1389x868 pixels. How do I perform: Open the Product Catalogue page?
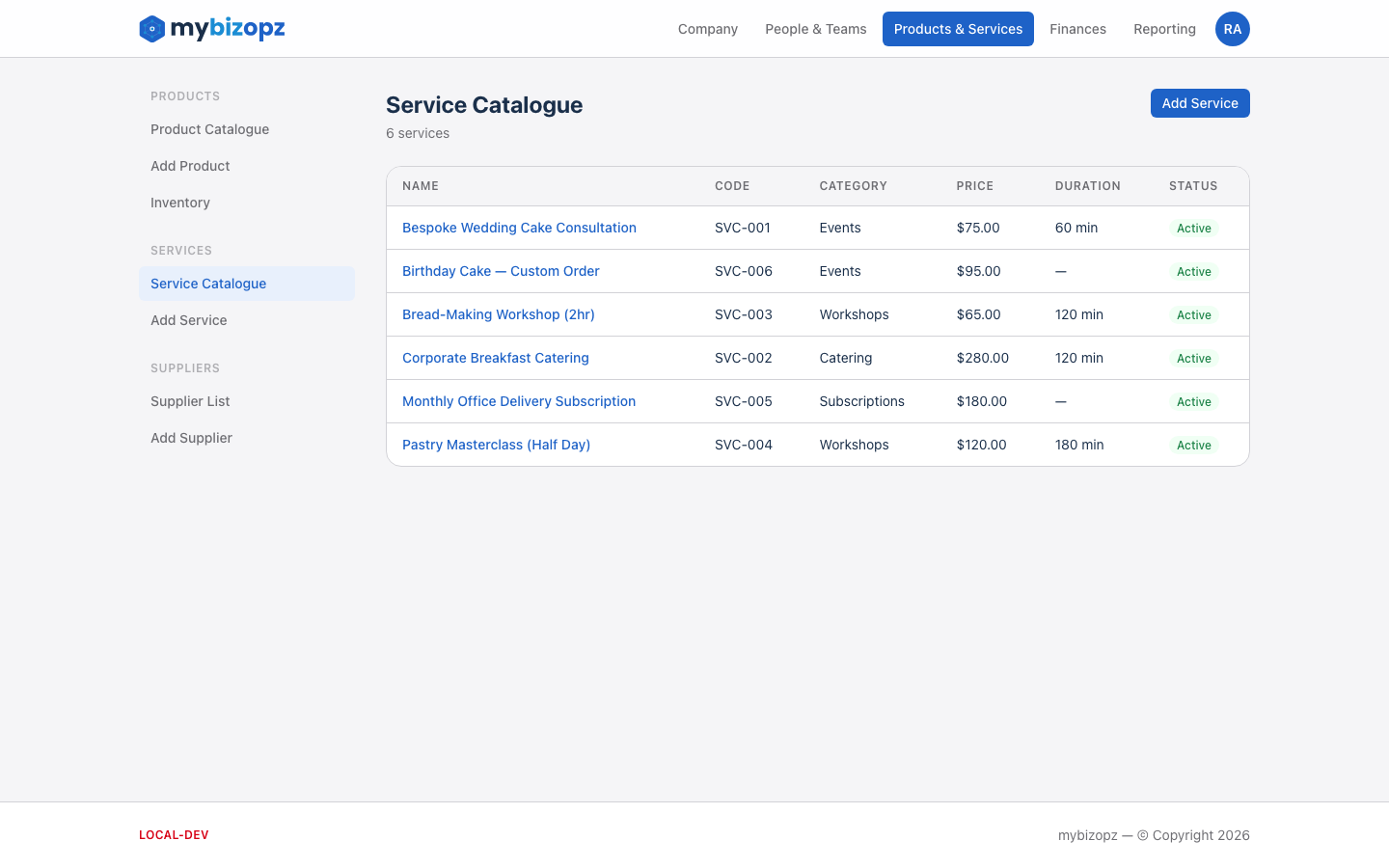209,129
